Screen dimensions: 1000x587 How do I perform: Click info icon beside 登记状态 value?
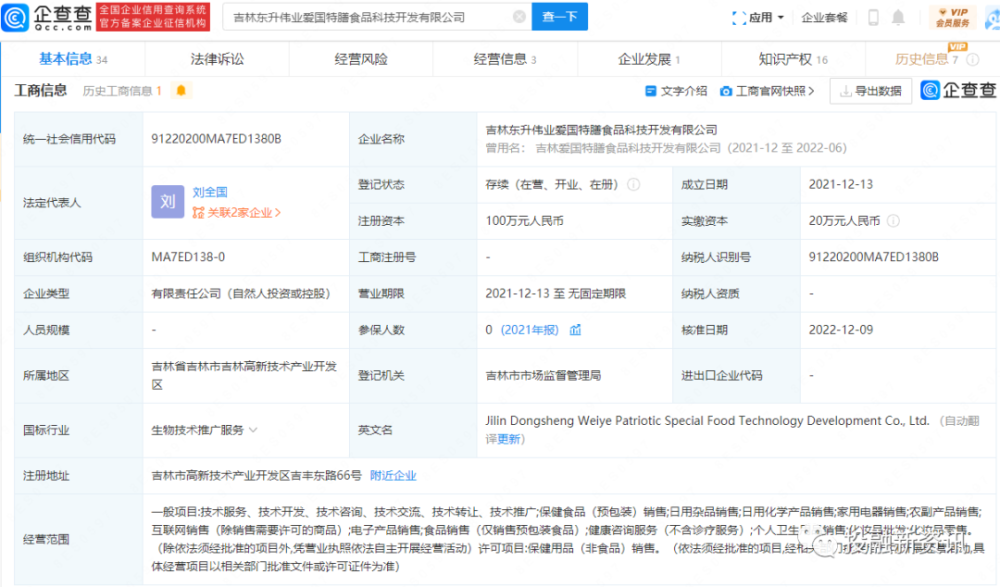(634, 185)
